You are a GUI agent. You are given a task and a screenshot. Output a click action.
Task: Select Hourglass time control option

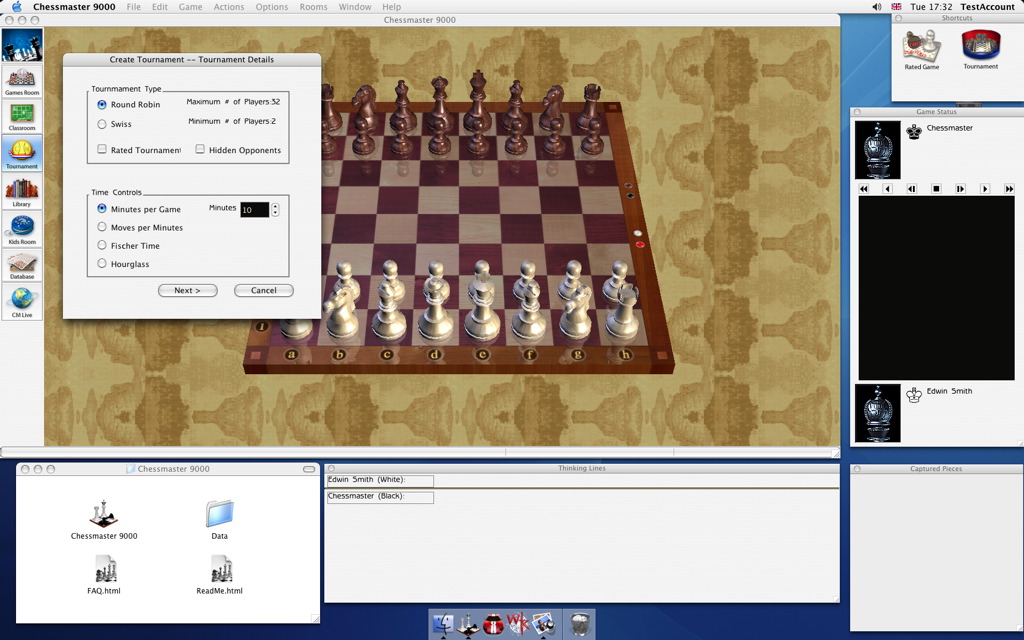tap(102, 264)
